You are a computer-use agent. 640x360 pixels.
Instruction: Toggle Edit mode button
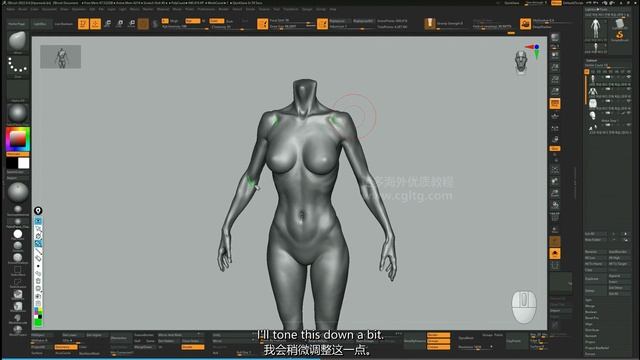[x=83, y=24]
